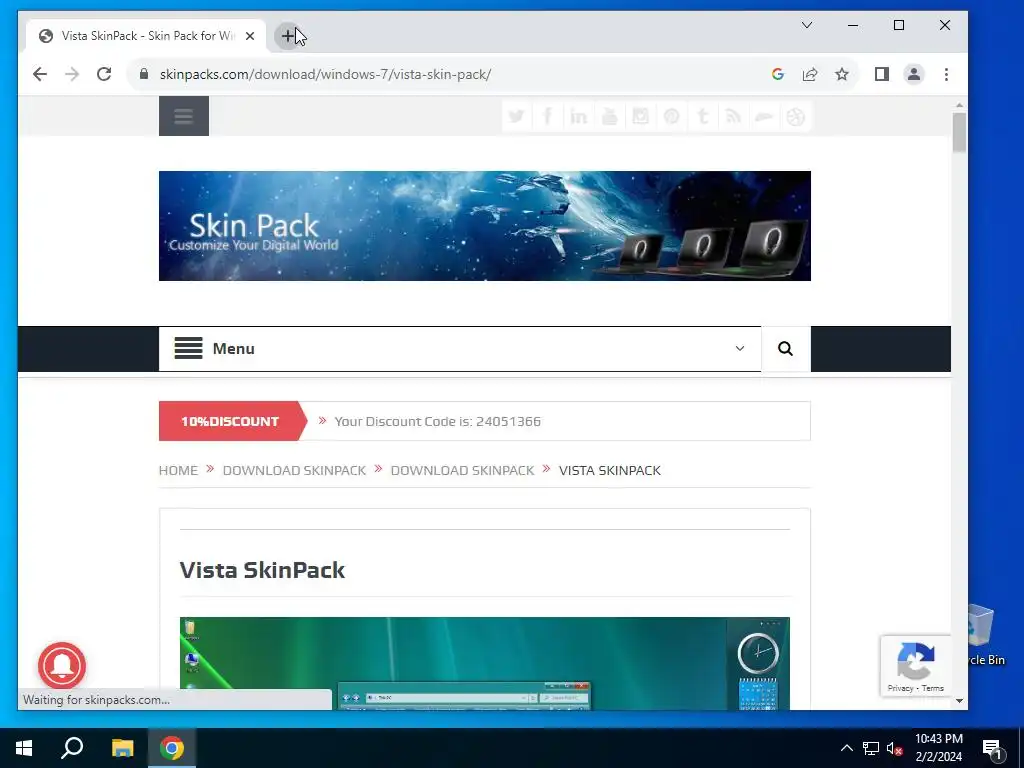Show hidden system tray icons
Image resolution: width=1024 pixels, height=768 pixels.
(x=846, y=748)
